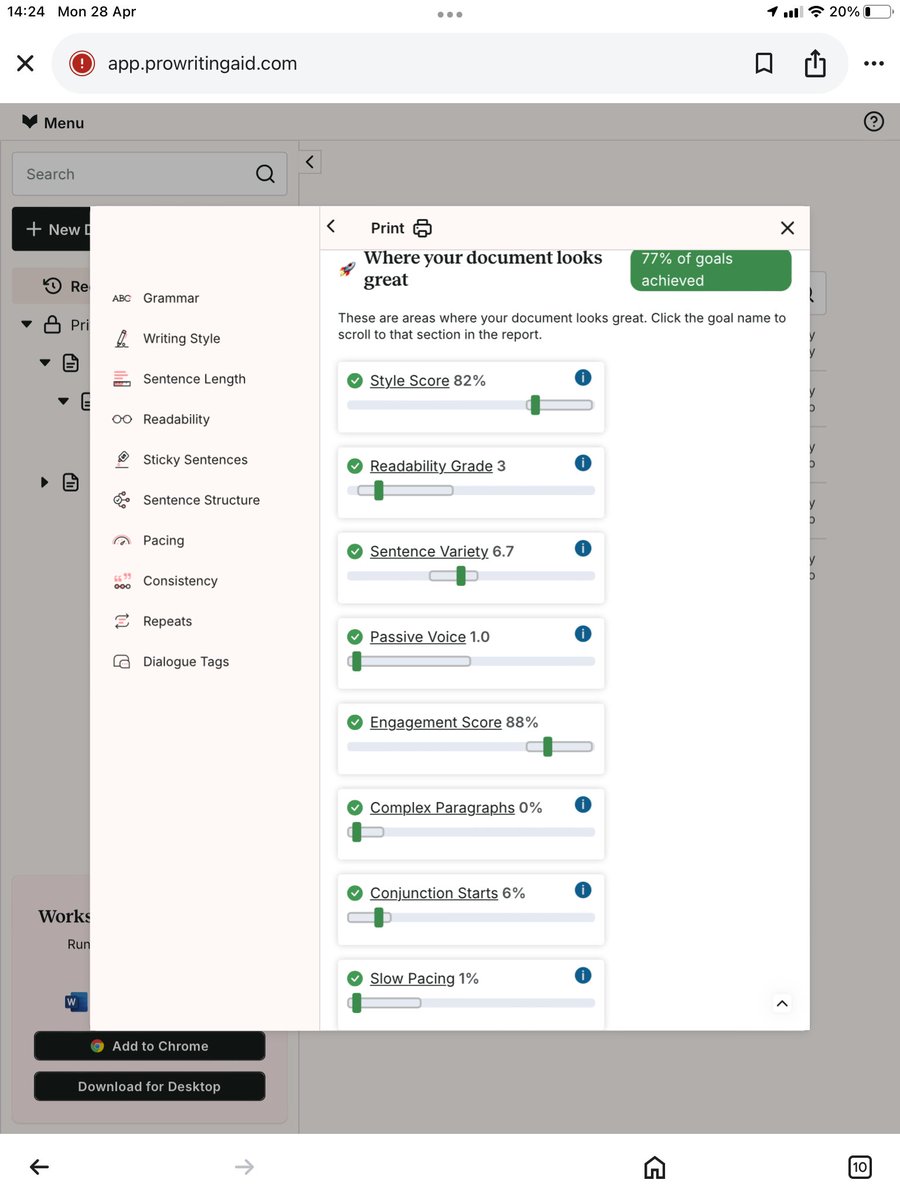Click the Sentence Length bars icon
The width and height of the screenshot is (900, 1200).
[122, 379]
